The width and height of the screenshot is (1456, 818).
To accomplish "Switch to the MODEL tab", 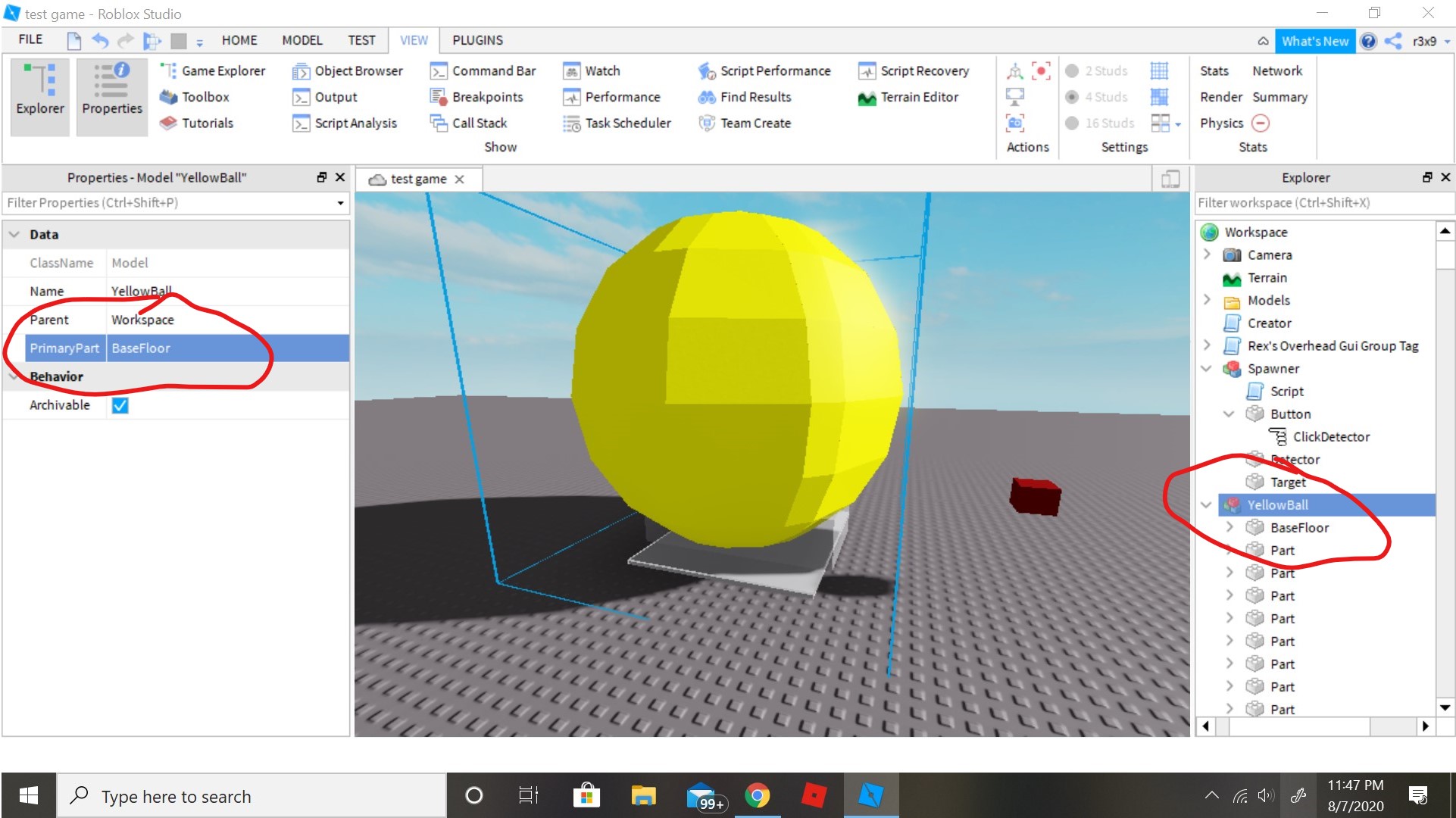I will [302, 40].
